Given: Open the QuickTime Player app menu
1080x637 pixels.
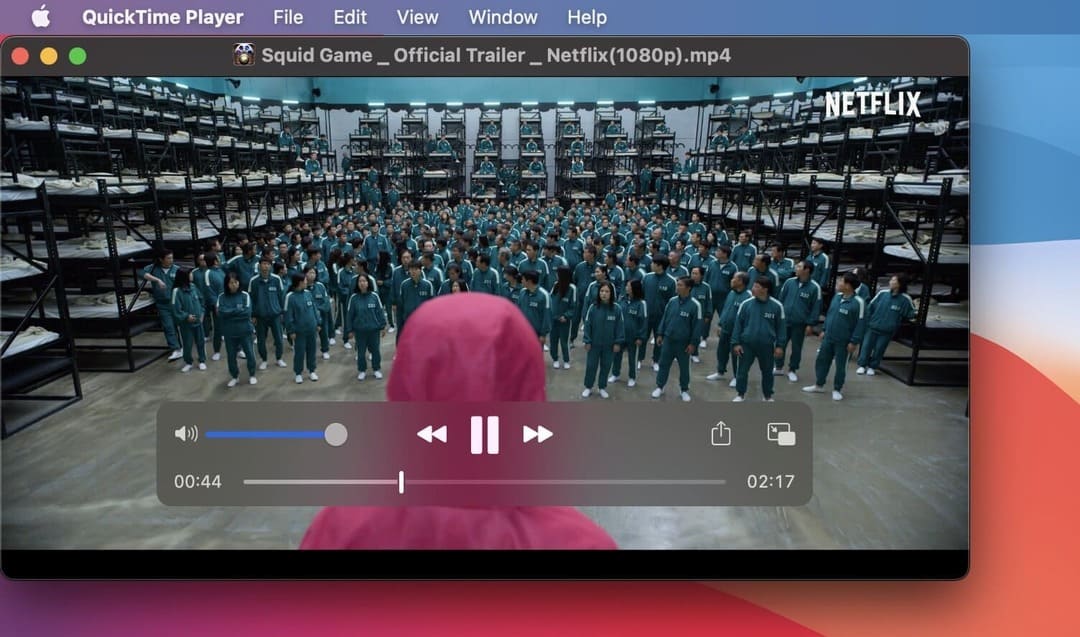Looking at the screenshot, I should [163, 17].
